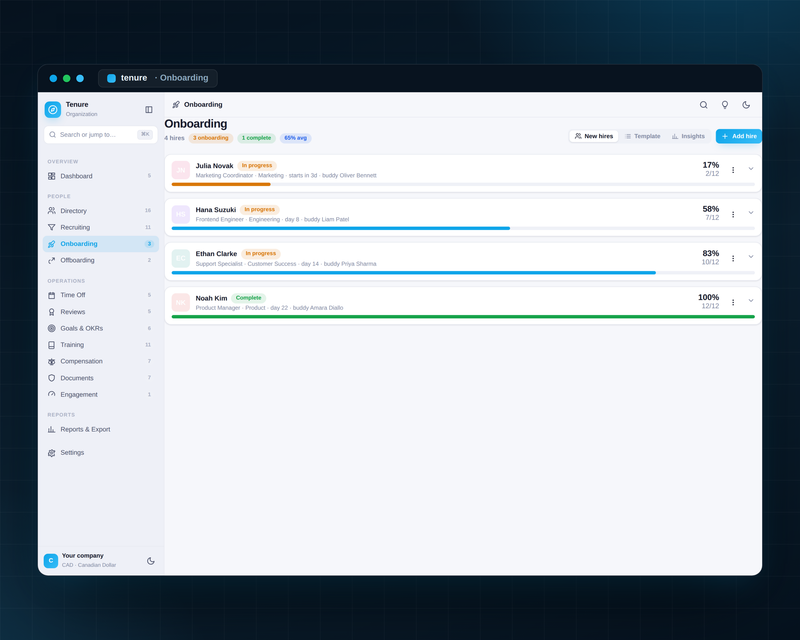Viewport: 800px width, 640px height.
Task: Toggle theme with moon icon in sidebar footer
Action: [x=151, y=561]
